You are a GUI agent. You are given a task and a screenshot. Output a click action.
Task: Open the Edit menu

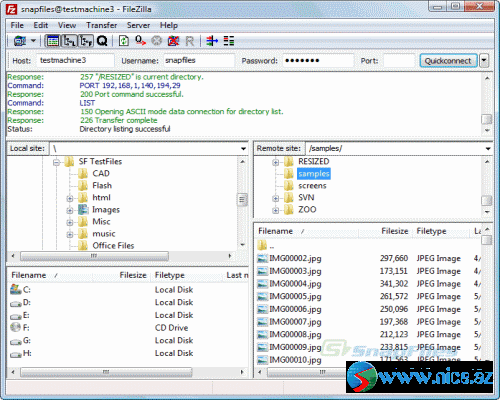pyautogui.click(x=41, y=25)
